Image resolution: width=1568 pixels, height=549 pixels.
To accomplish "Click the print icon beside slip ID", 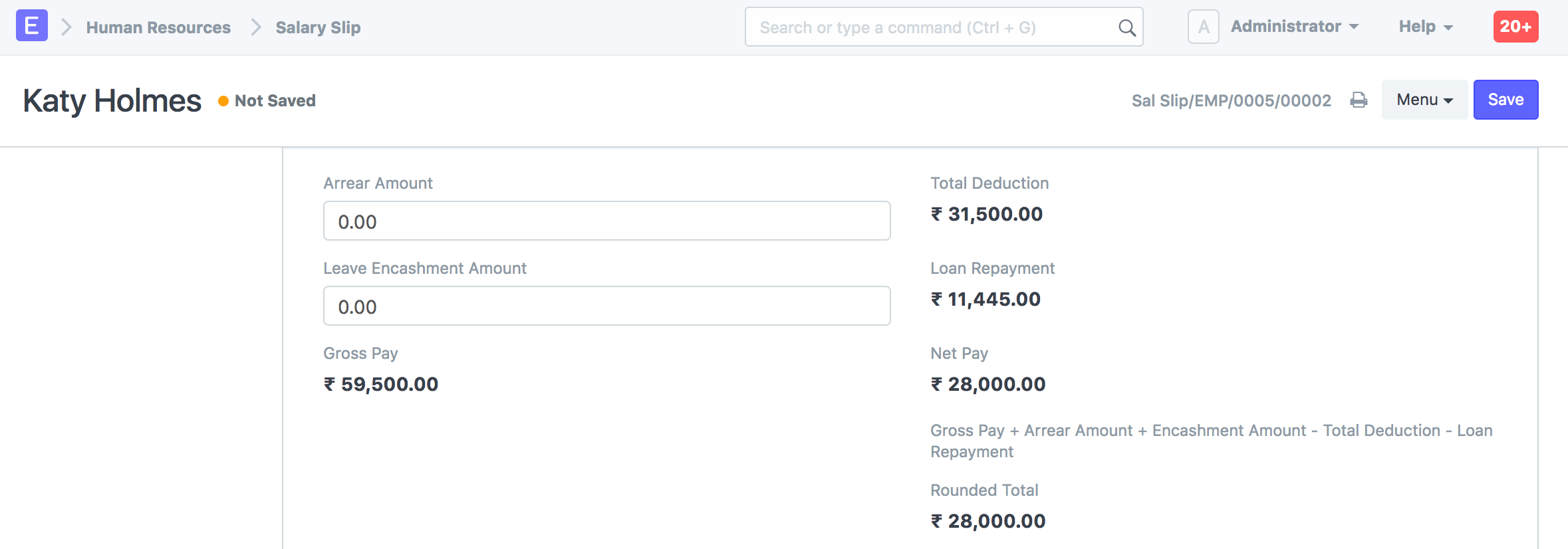I will [1359, 100].
